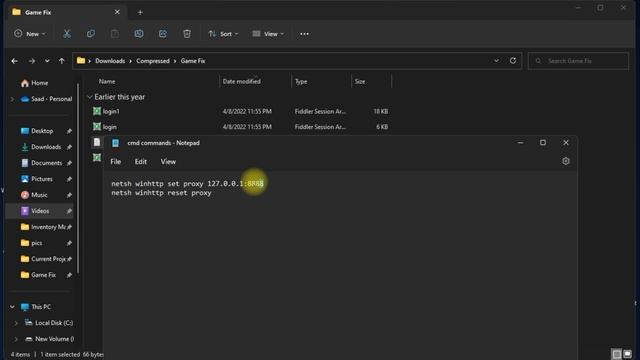
Task: Sort by the Type column header
Action: click(301, 82)
